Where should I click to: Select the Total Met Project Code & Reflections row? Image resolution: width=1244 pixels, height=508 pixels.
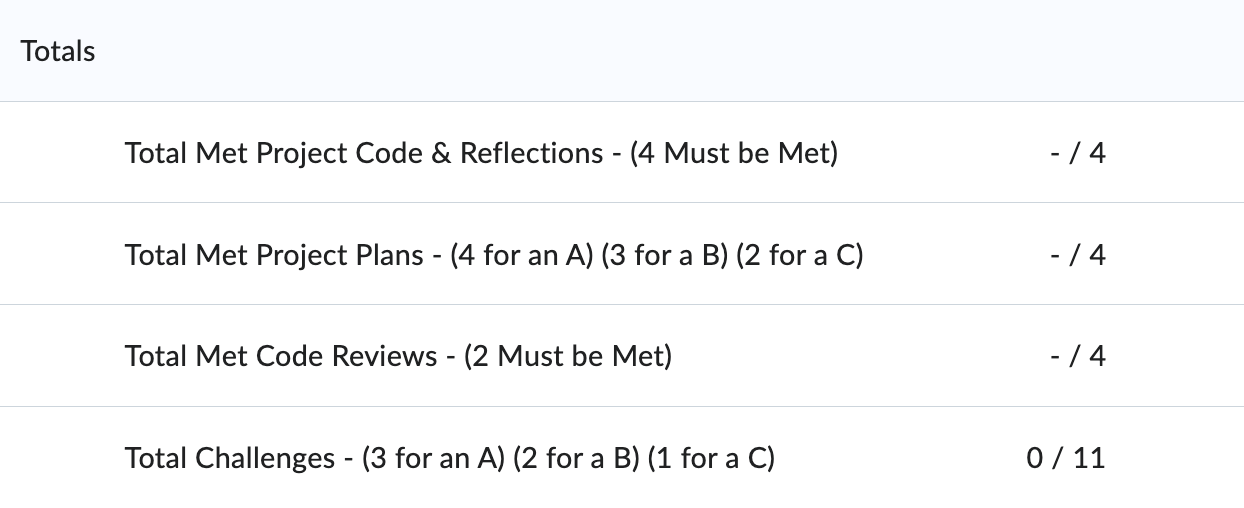(x=622, y=152)
